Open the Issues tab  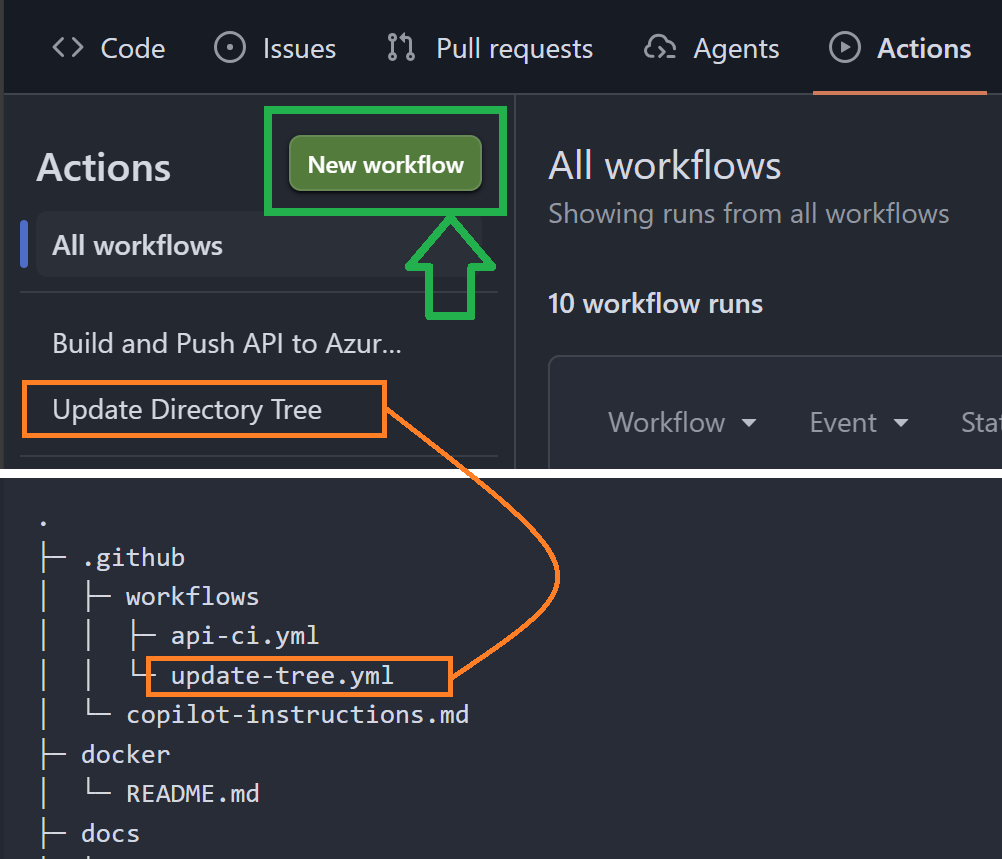pyautogui.click(x=275, y=49)
